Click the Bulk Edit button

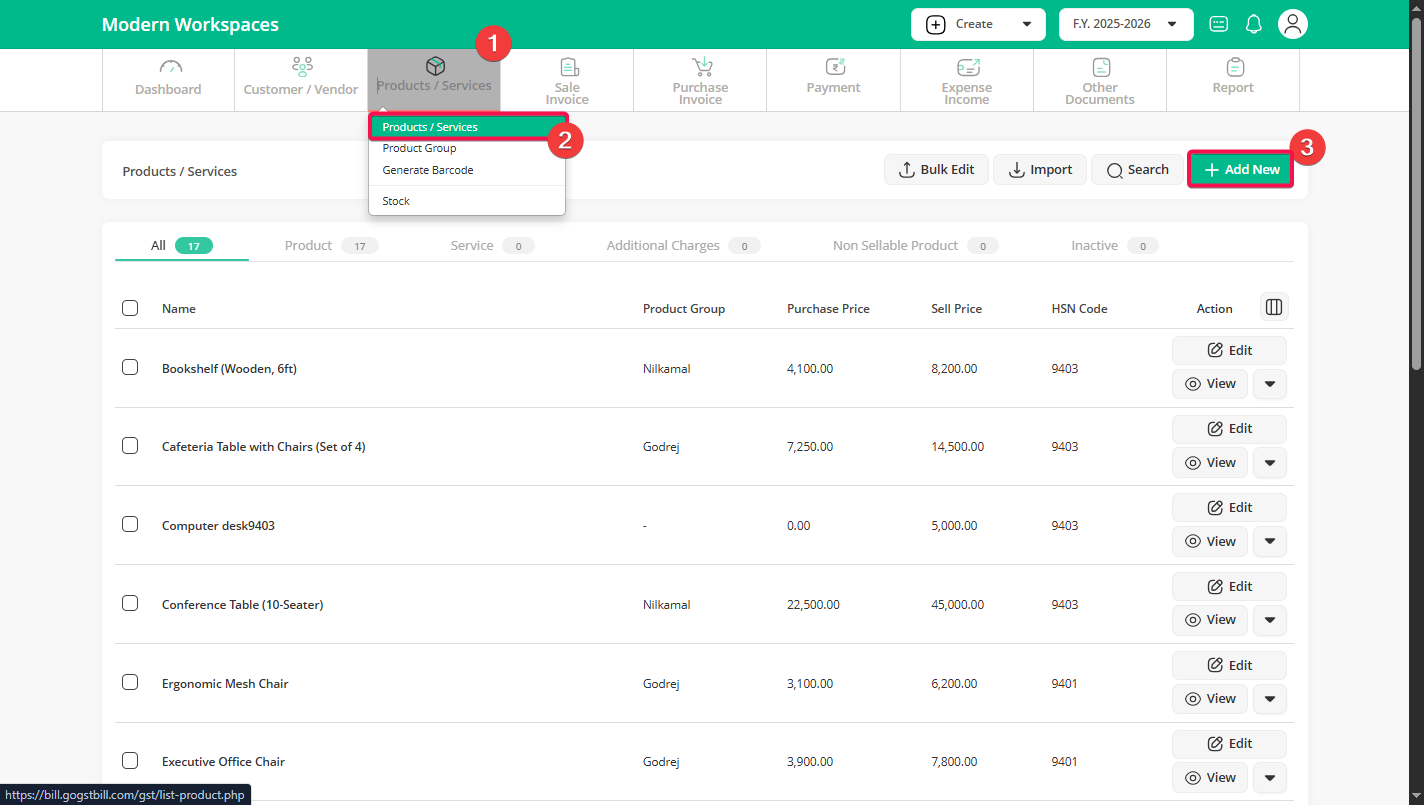tap(936, 170)
